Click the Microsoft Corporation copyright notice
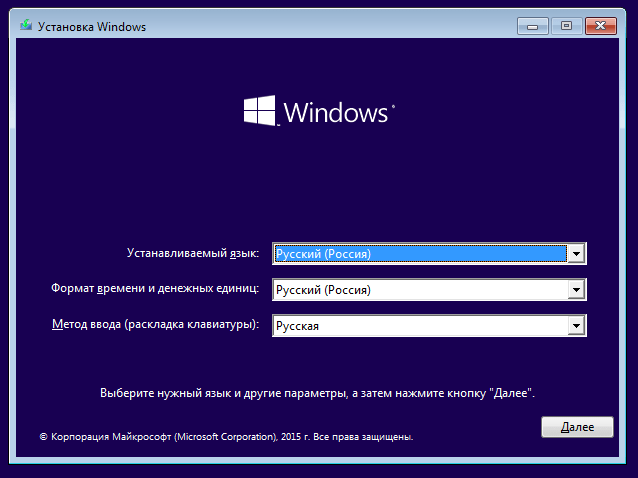The height and width of the screenshot is (478, 638). (226, 437)
